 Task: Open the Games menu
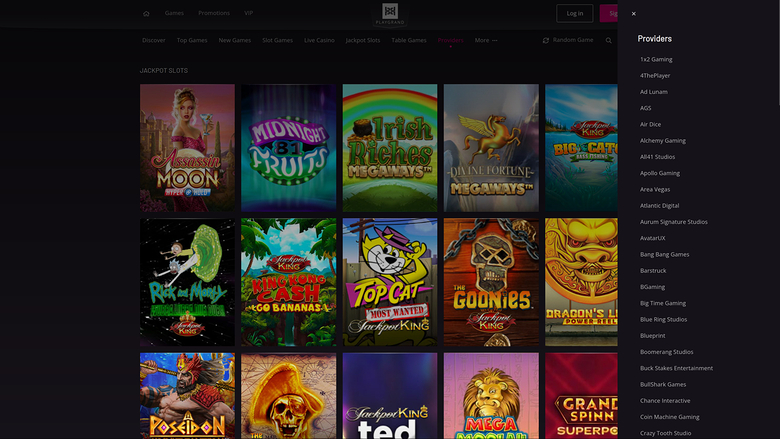[x=174, y=13]
